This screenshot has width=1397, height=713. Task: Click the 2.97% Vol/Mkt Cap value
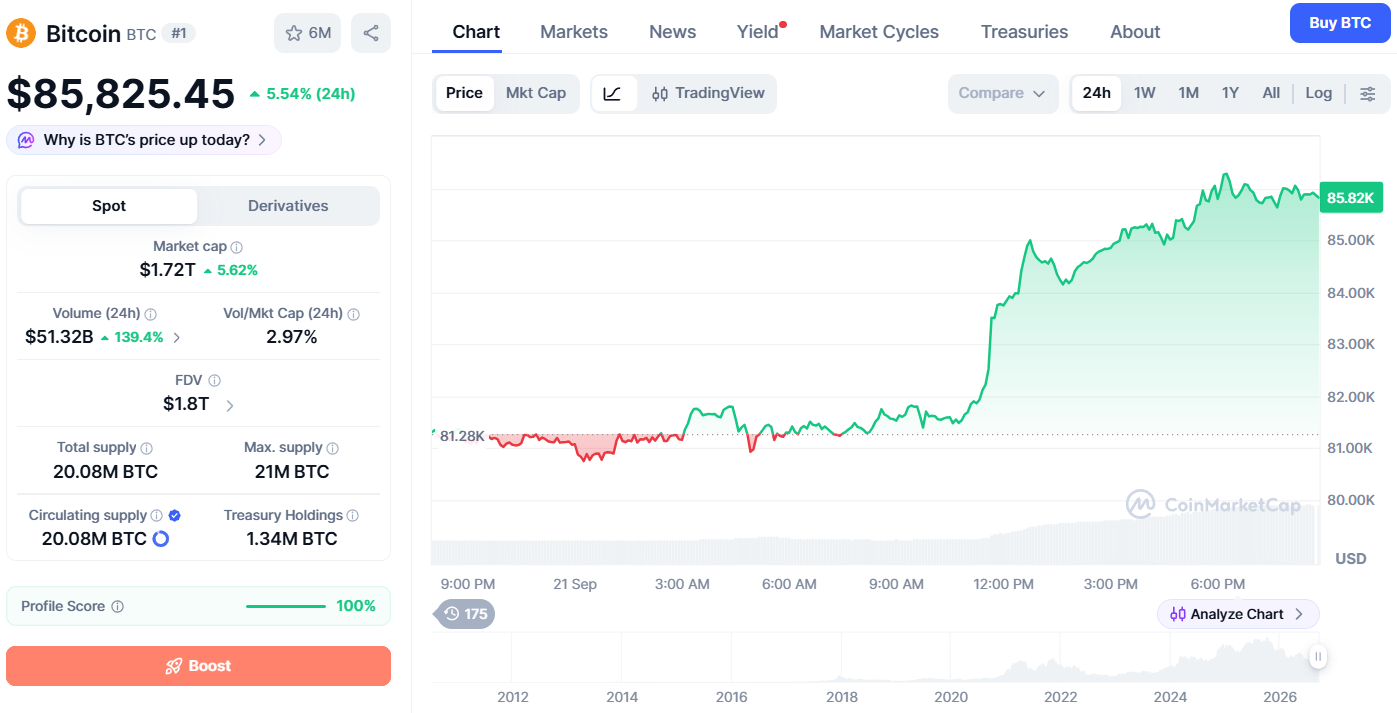click(x=292, y=337)
